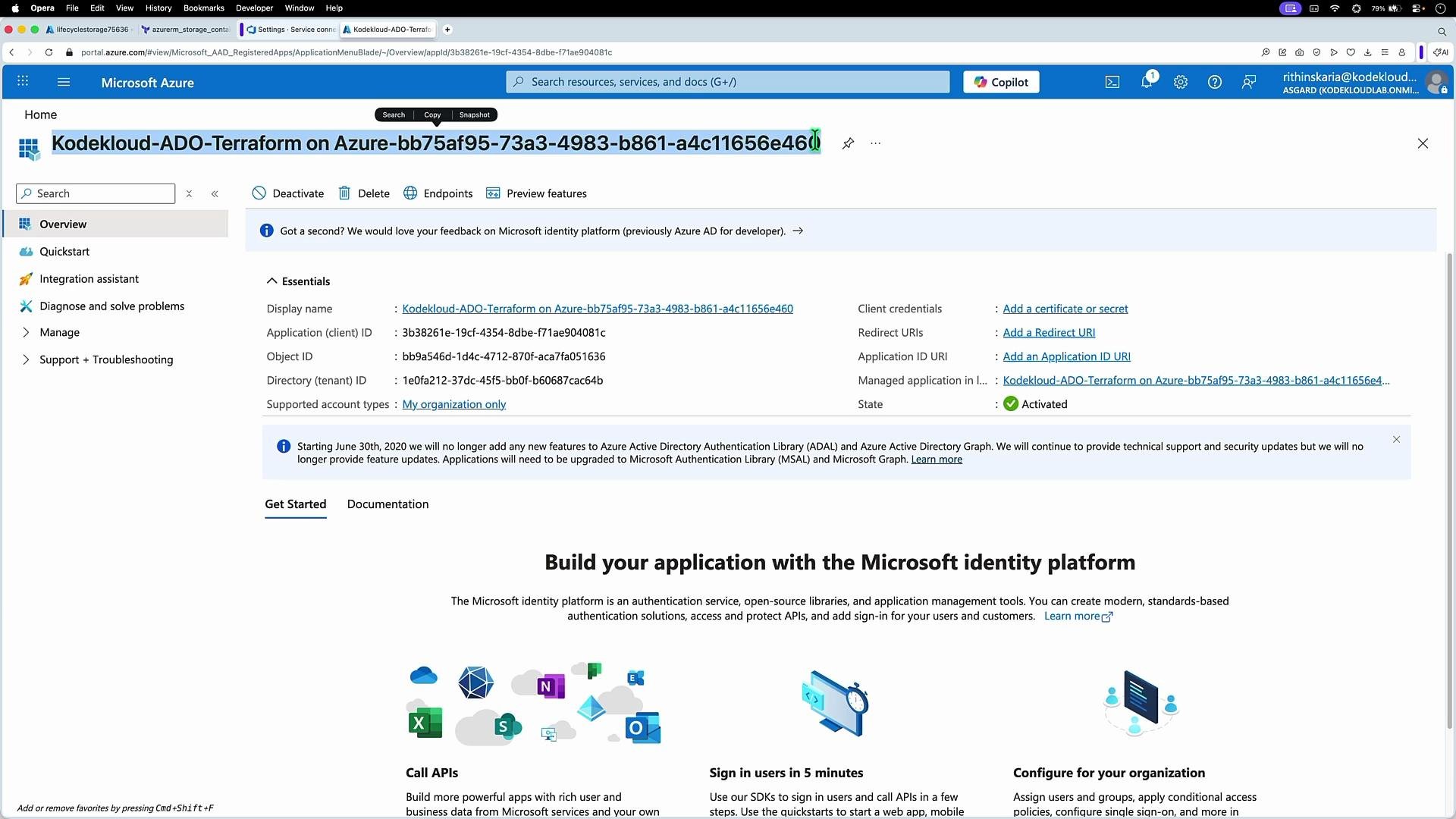Click the Directory (tenant) ID value
Viewport: 1456px width, 819px height.
(503, 381)
